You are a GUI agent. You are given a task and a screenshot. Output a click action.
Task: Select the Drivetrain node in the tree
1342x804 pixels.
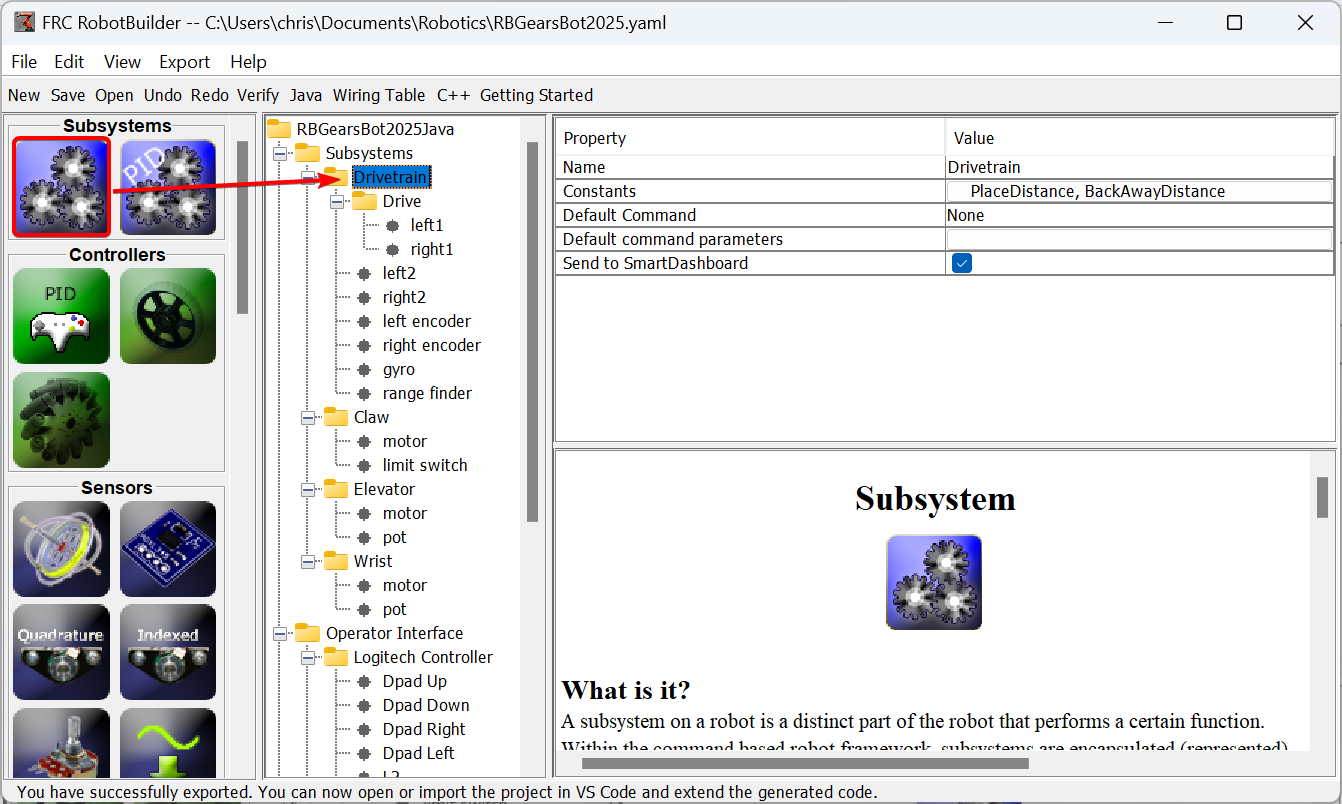click(390, 176)
